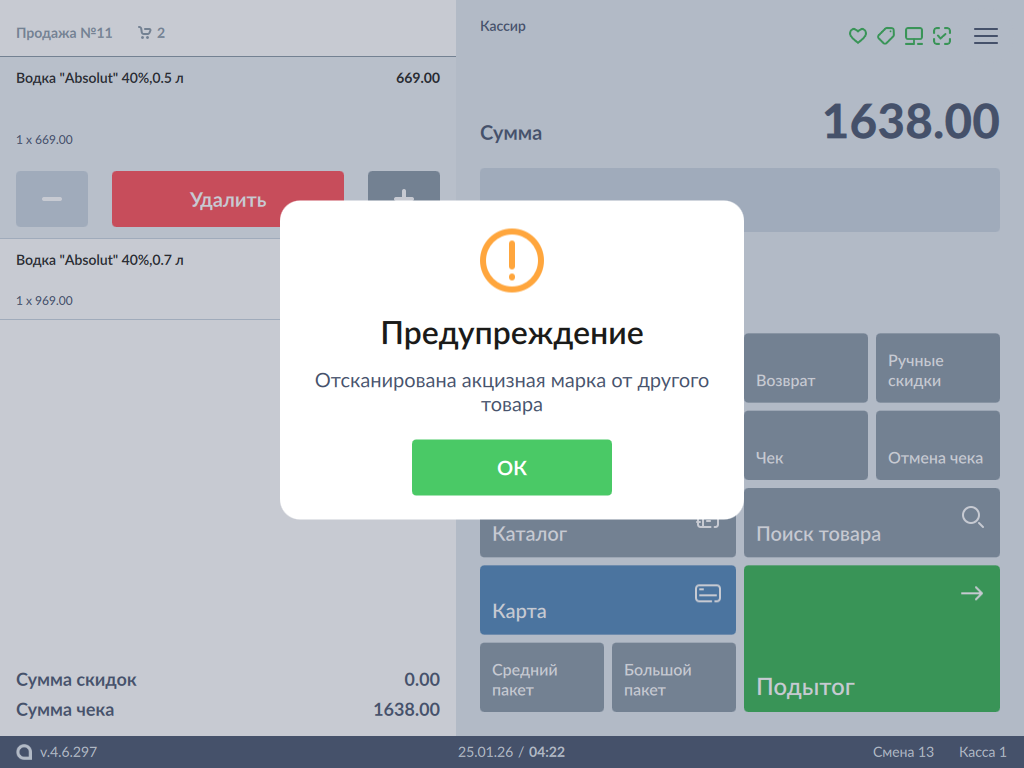
Task: Click the card icon on Карта tile
Action: coord(708,594)
